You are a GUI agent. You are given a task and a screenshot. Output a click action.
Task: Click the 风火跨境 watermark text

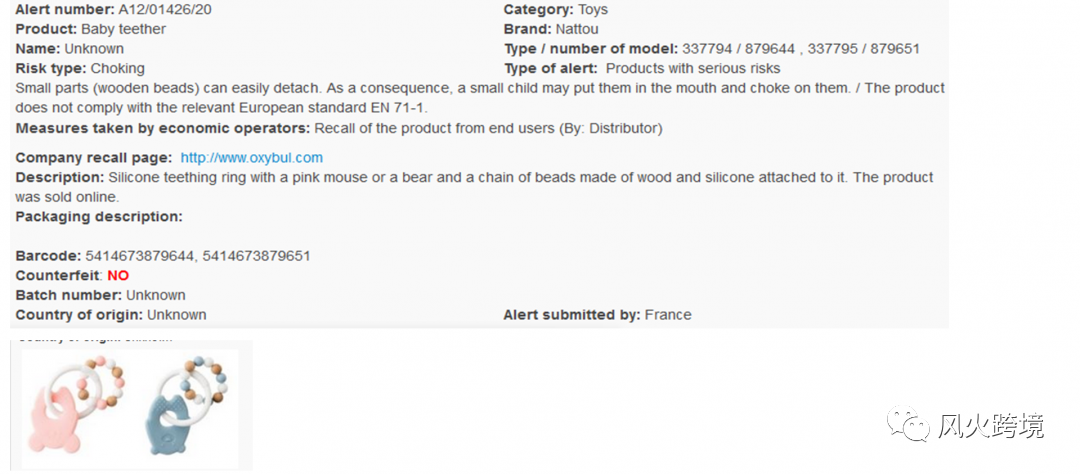(990, 426)
